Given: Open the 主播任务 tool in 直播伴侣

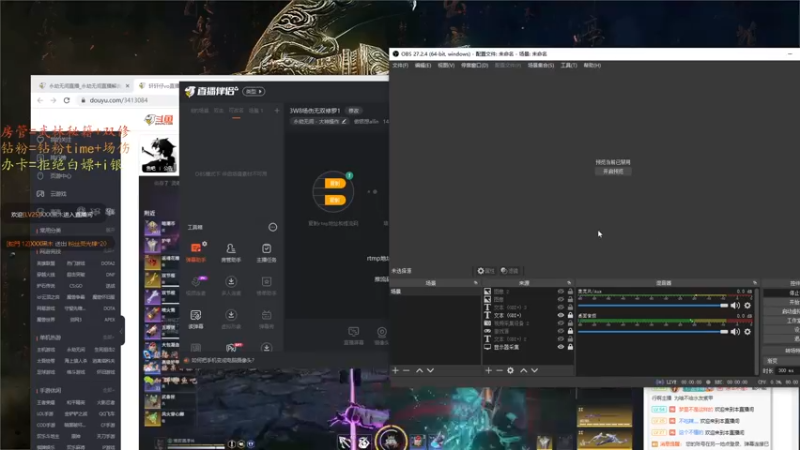Looking at the screenshot, I should pos(266,252).
